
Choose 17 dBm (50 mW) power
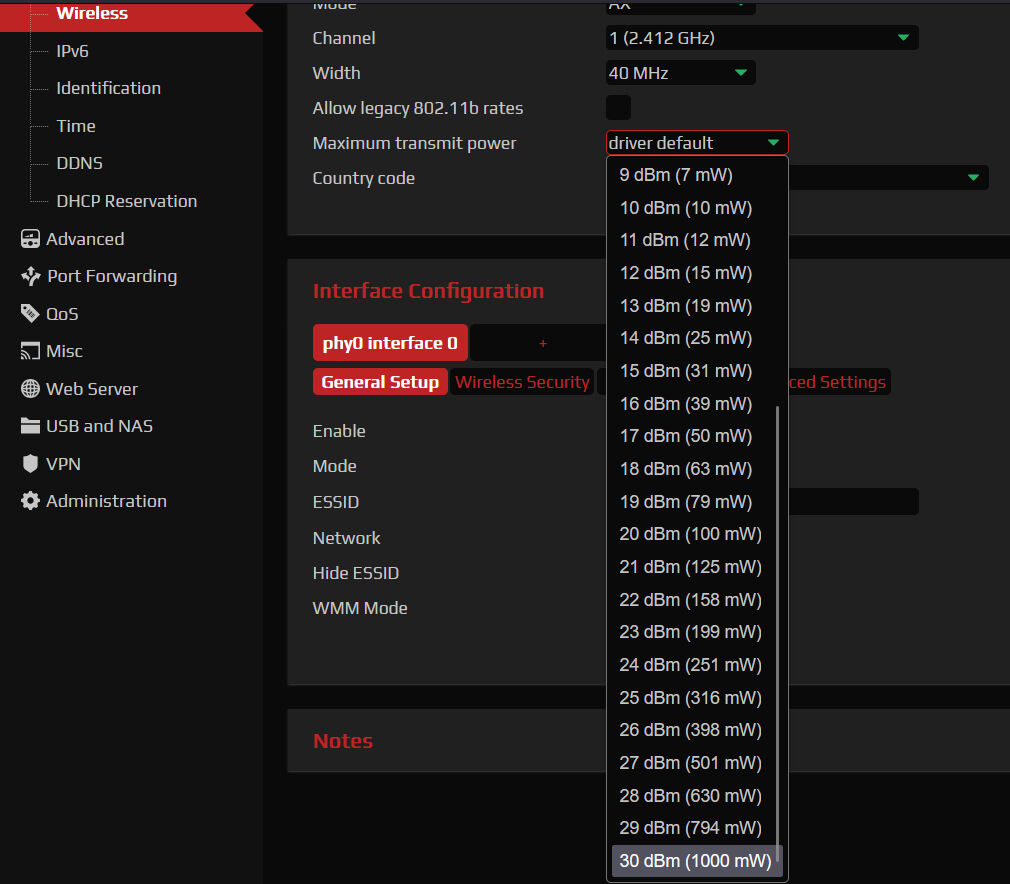click(x=694, y=436)
